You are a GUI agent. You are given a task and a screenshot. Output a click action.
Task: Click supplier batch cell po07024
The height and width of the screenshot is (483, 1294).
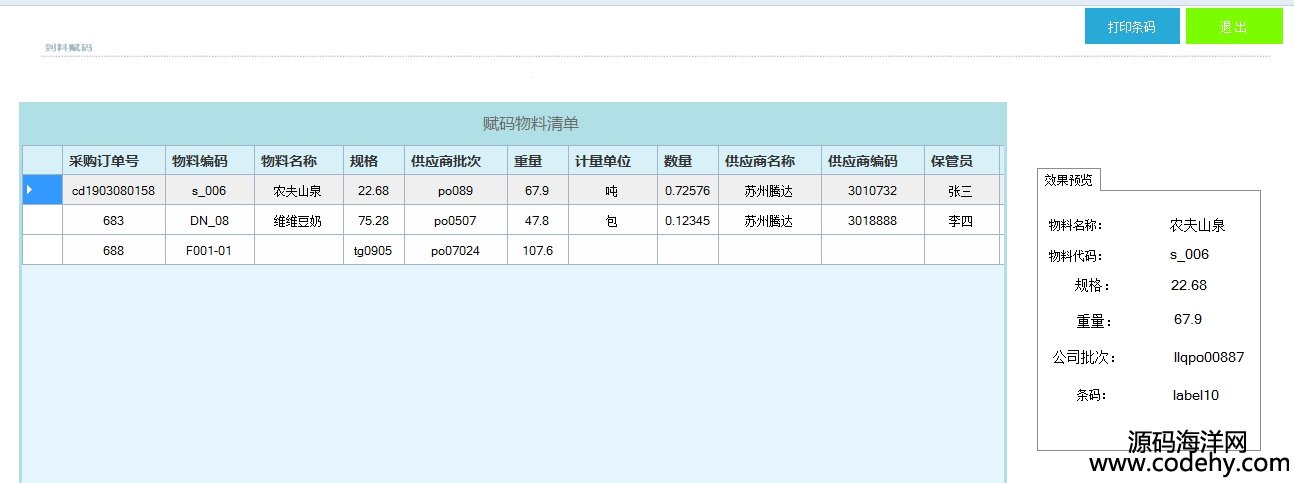(x=455, y=251)
